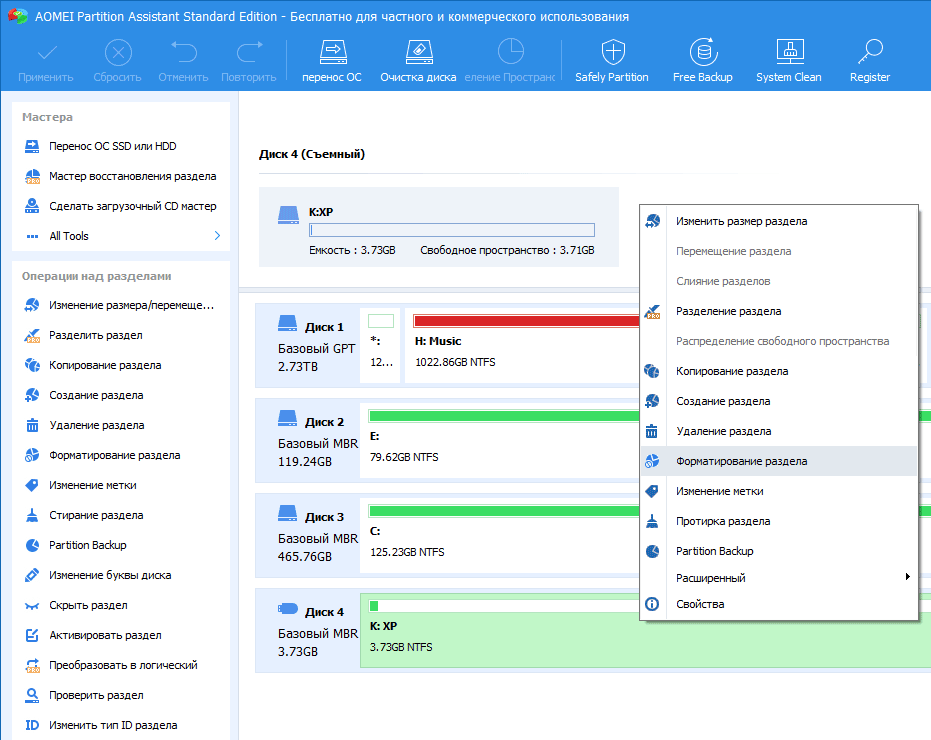Choose 'Протирка раздела' in context menu
Screen dimensions: 931x740
point(779,521)
